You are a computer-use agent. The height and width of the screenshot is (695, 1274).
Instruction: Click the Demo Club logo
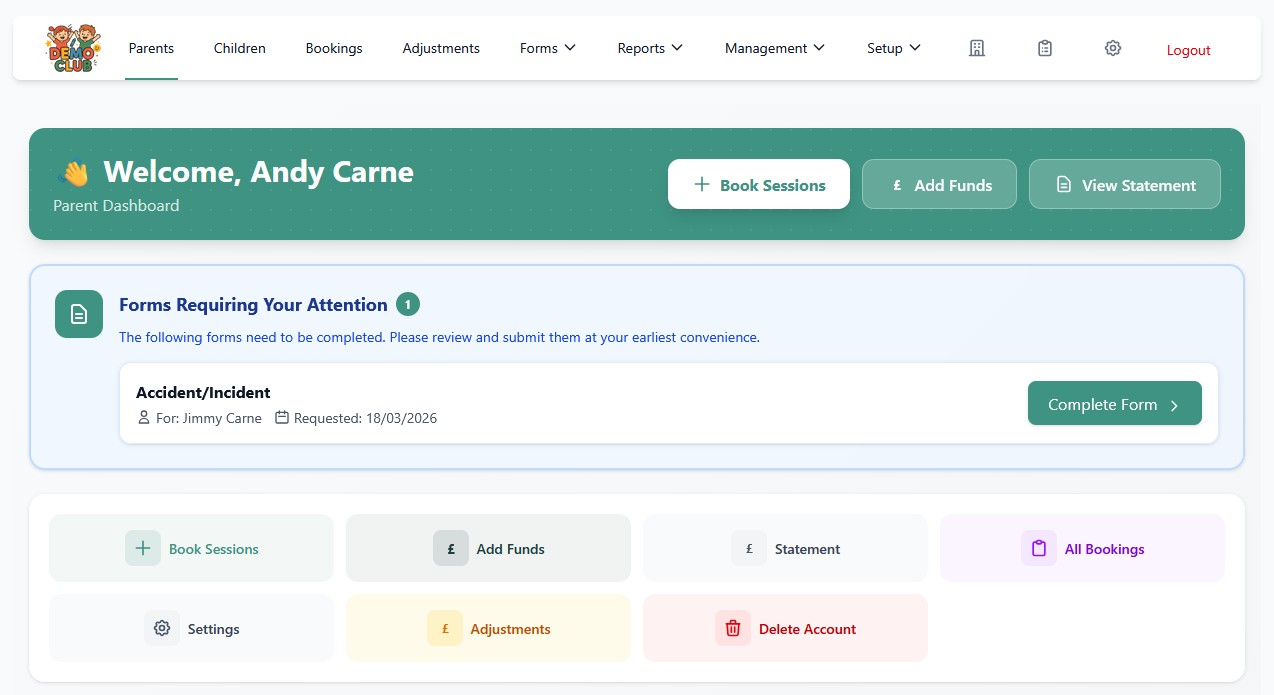(71, 48)
